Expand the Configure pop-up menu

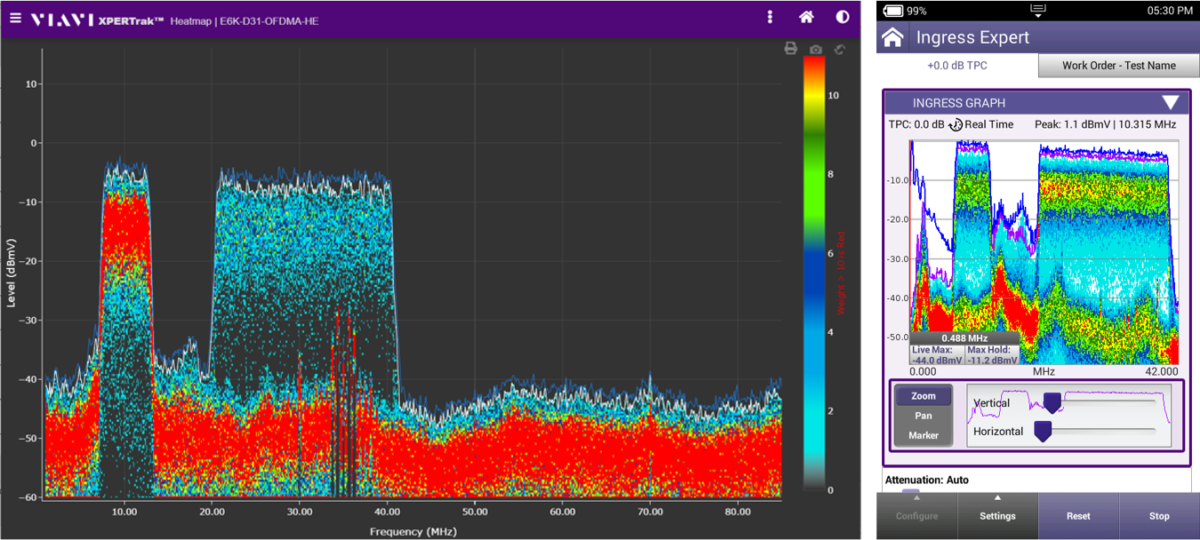pos(916,510)
